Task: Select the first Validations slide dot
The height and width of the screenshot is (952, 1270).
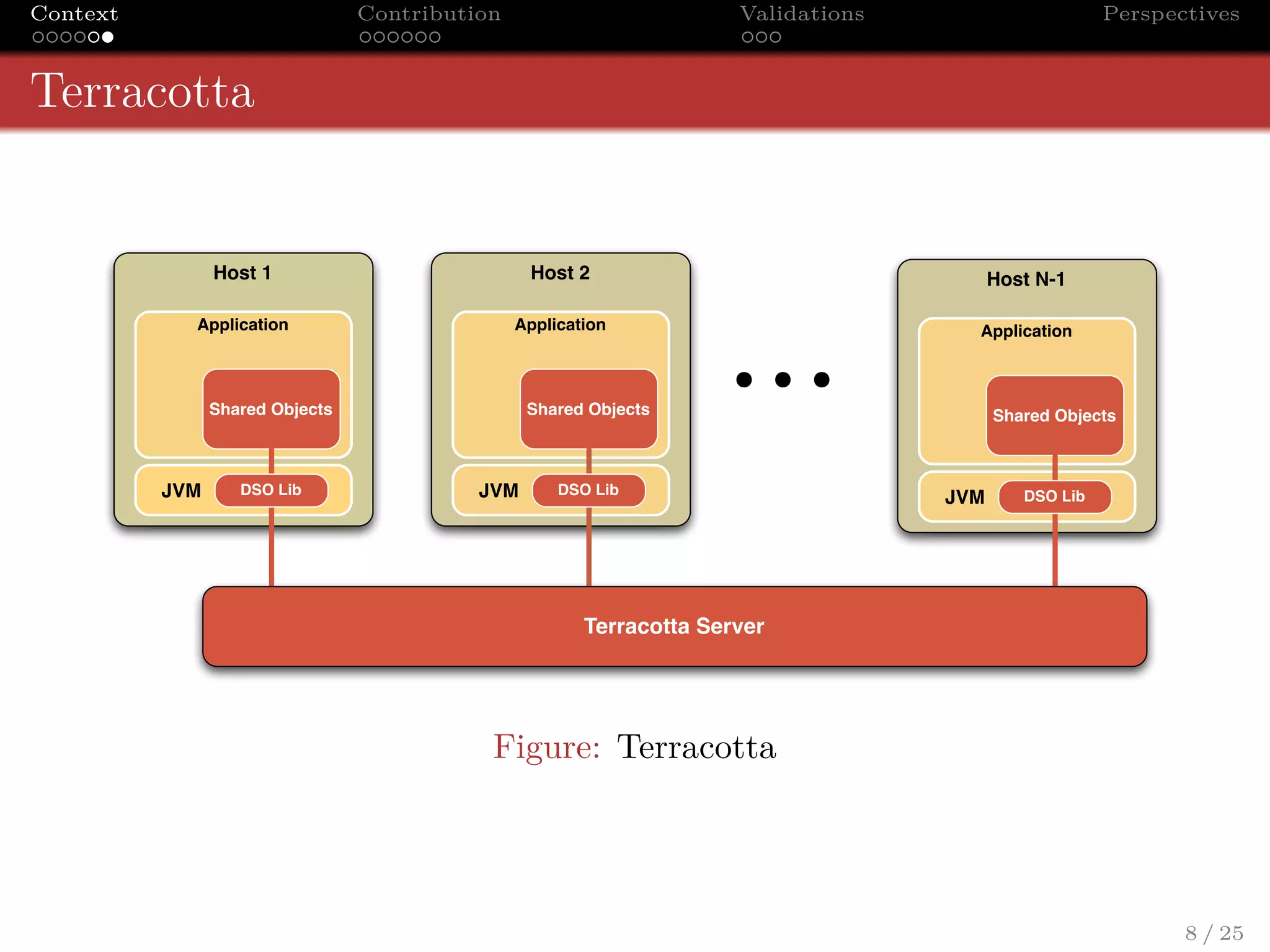Action: pyautogui.click(x=748, y=37)
